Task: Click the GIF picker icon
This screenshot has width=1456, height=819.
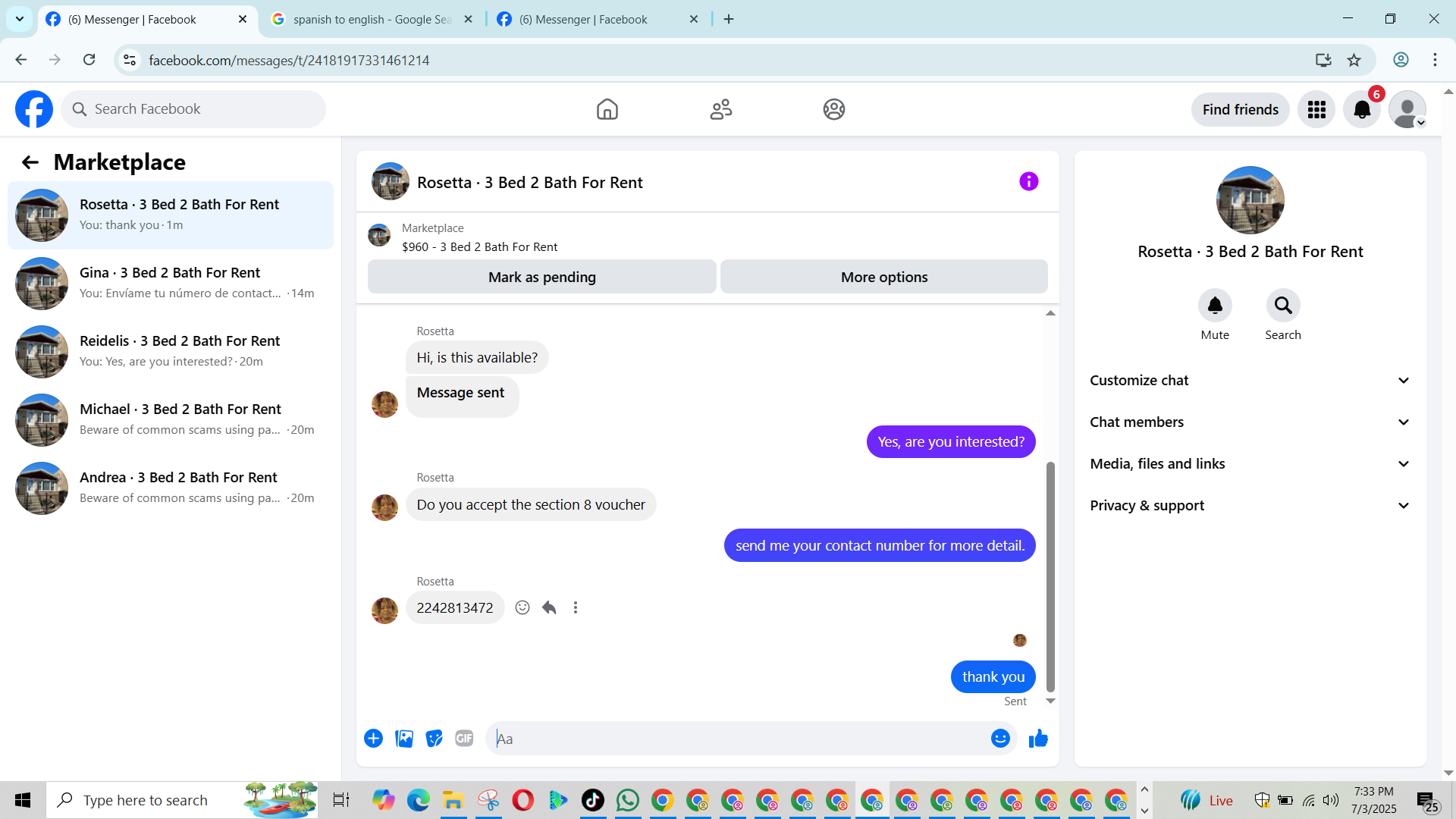Action: pyautogui.click(x=464, y=739)
